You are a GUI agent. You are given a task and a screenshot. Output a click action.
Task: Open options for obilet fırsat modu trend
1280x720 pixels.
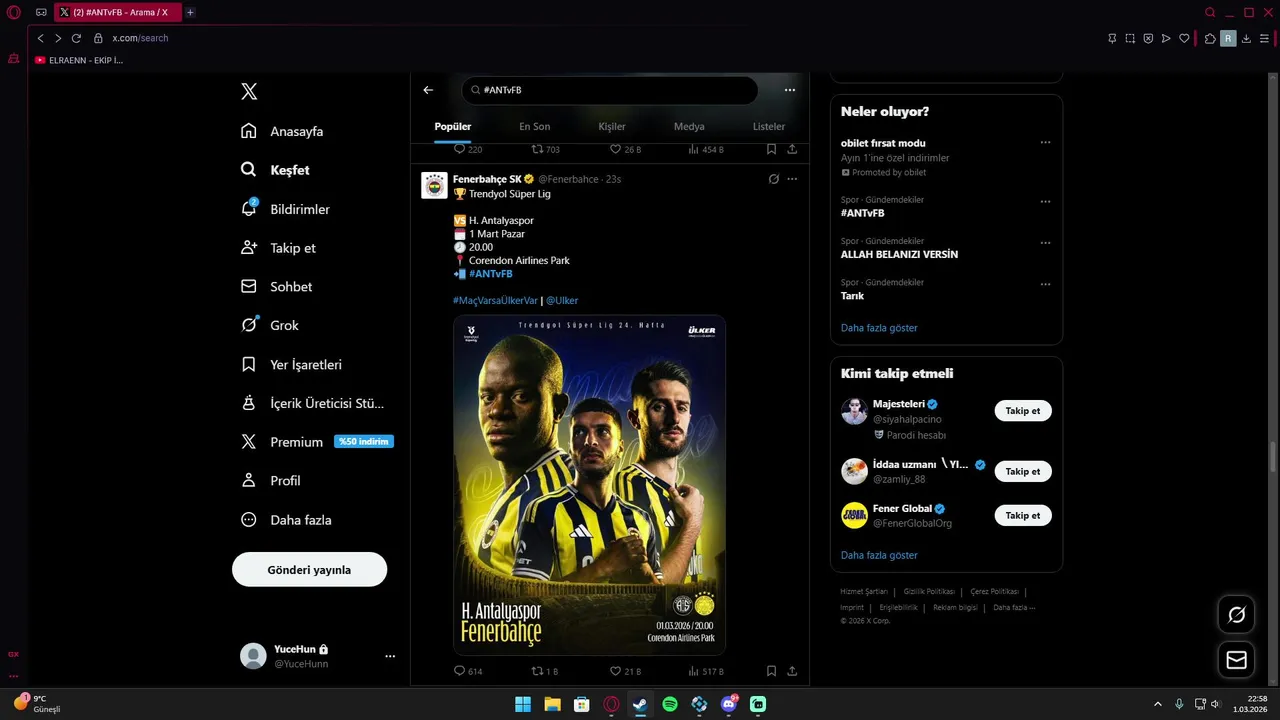pyautogui.click(x=1045, y=142)
